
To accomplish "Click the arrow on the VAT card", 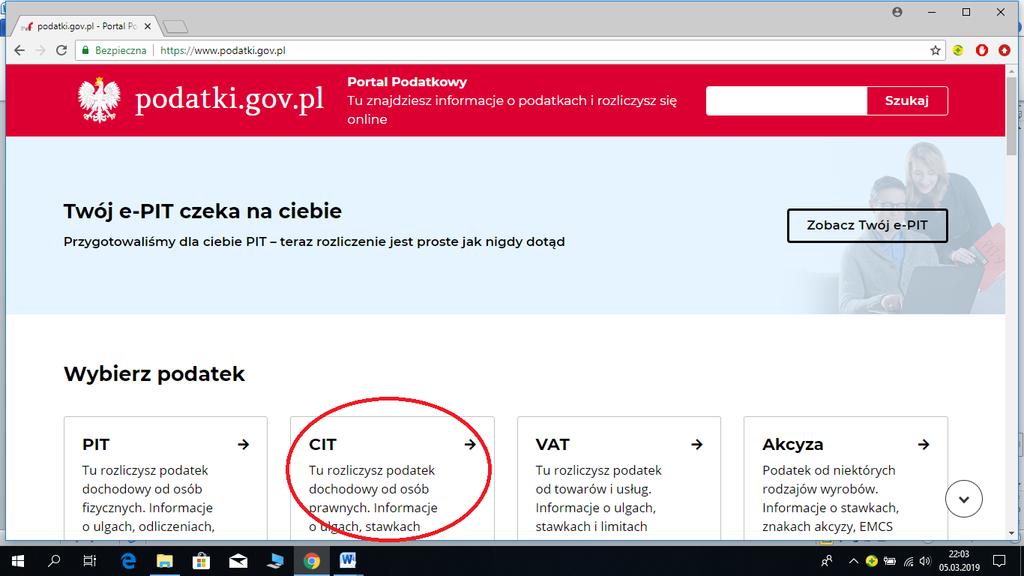I will (697, 445).
